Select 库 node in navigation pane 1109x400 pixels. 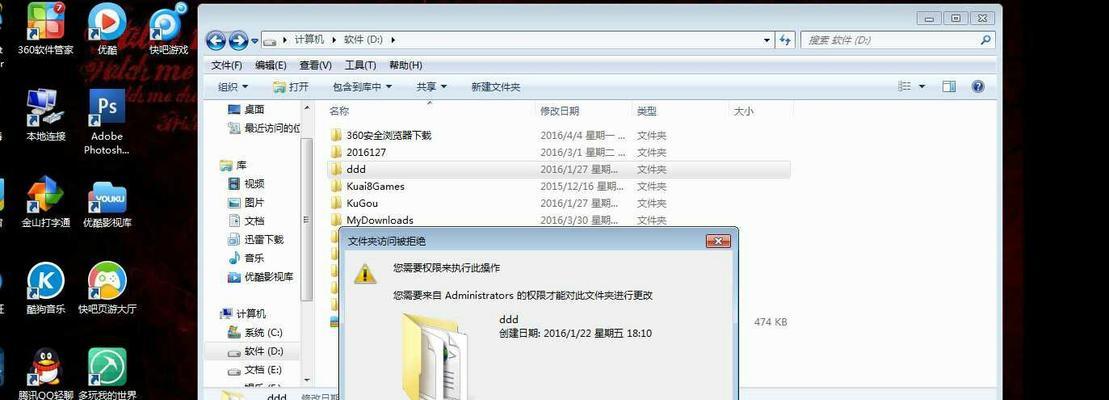tap(233, 165)
